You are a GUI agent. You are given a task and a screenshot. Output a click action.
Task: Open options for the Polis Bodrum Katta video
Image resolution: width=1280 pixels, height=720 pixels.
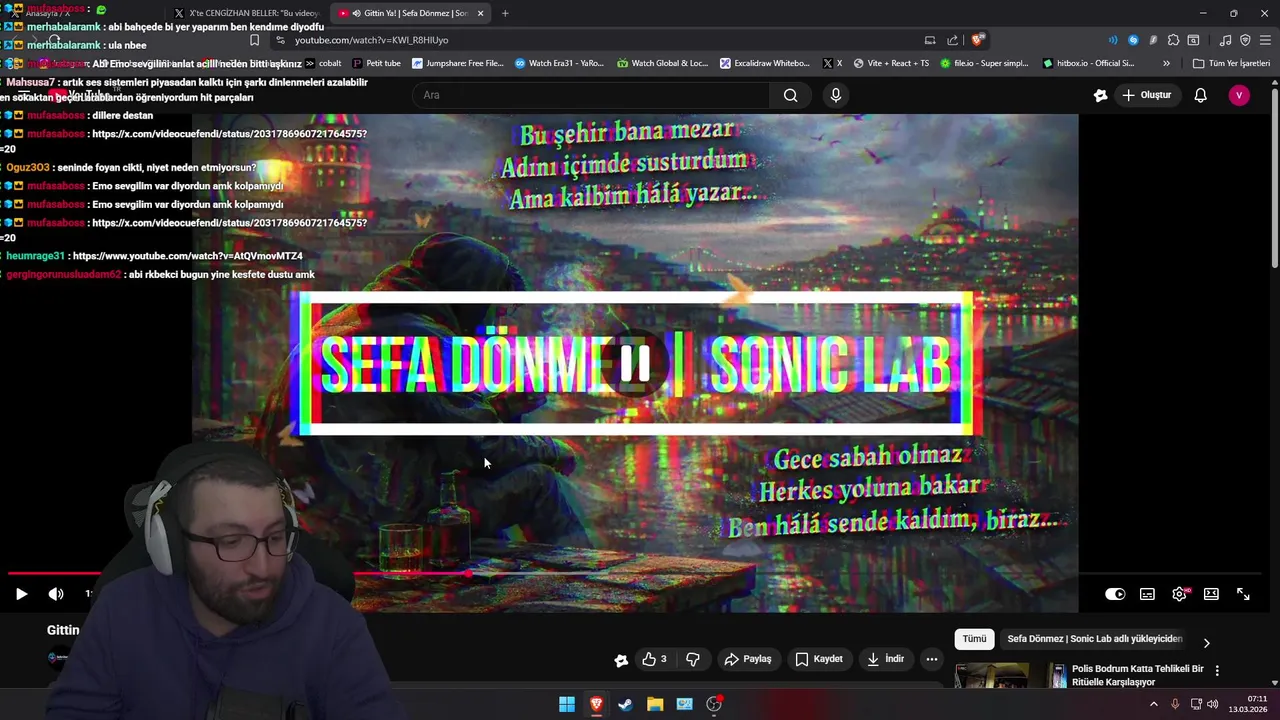point(1217,670)
